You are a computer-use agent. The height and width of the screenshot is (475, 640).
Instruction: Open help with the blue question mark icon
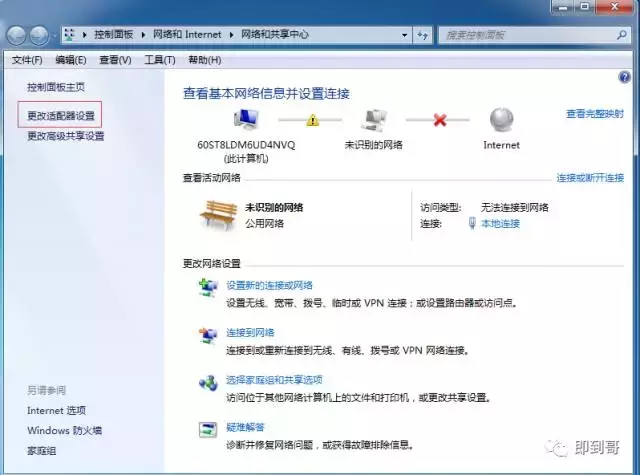coord(624,77)
